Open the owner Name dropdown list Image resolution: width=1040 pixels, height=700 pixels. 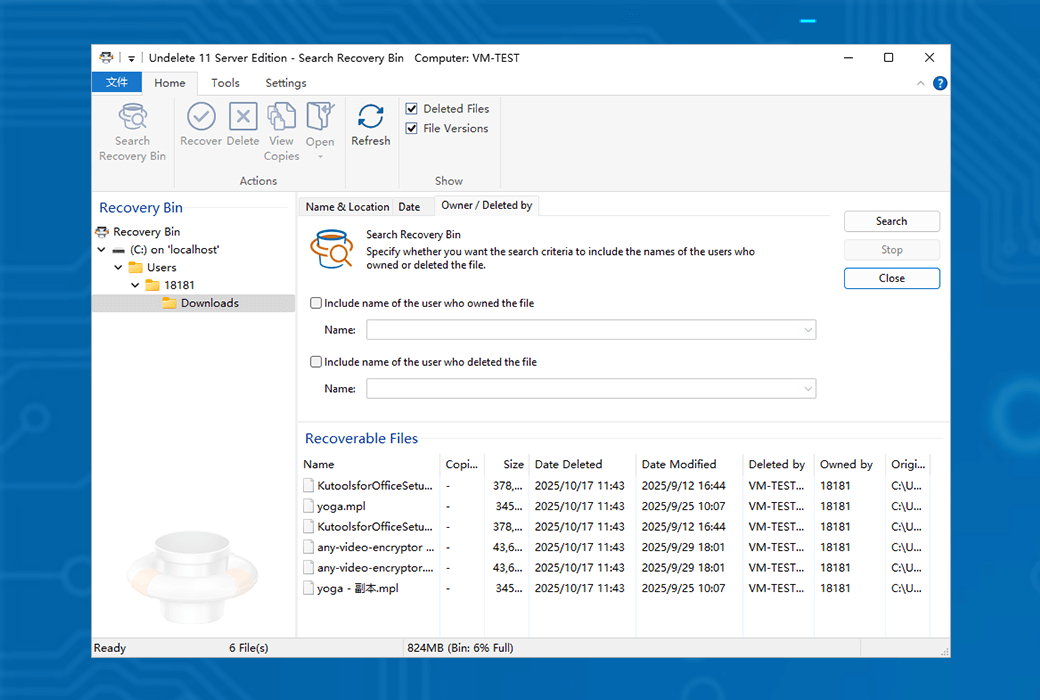(807, 330)
